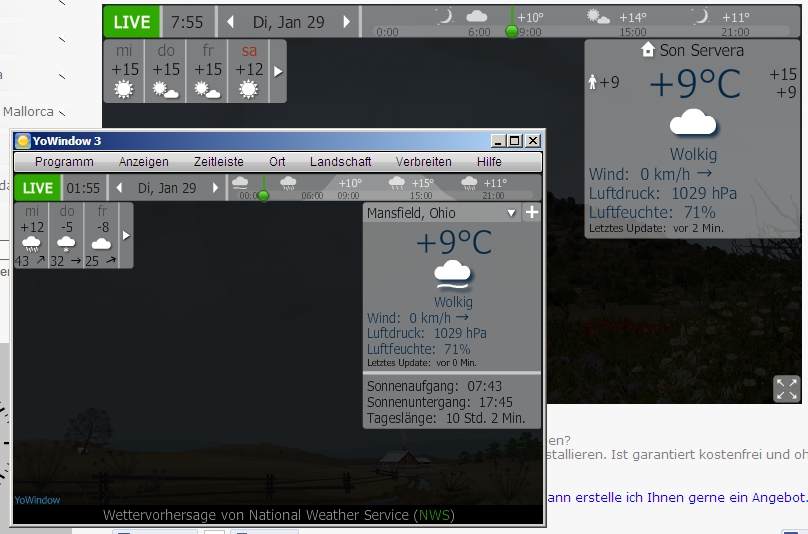
Task: Select the Saturday 'sa' forecast day
Action: [249, 71]
